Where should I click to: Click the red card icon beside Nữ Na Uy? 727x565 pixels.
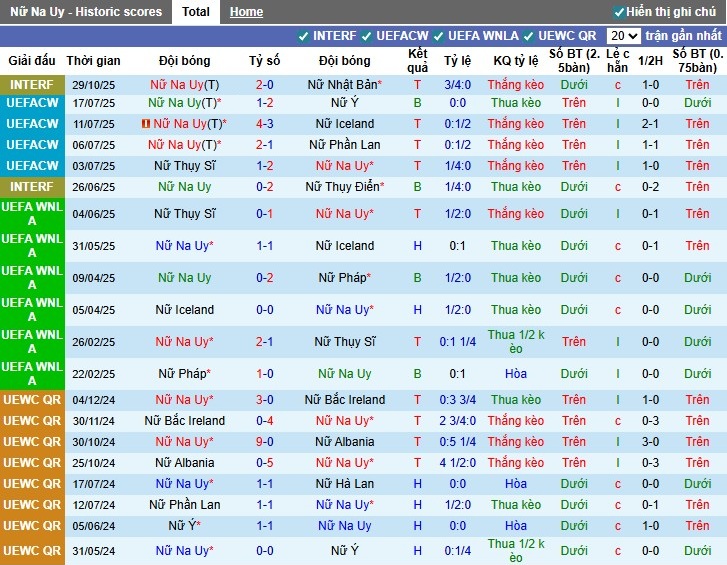(x=146, y=124)
